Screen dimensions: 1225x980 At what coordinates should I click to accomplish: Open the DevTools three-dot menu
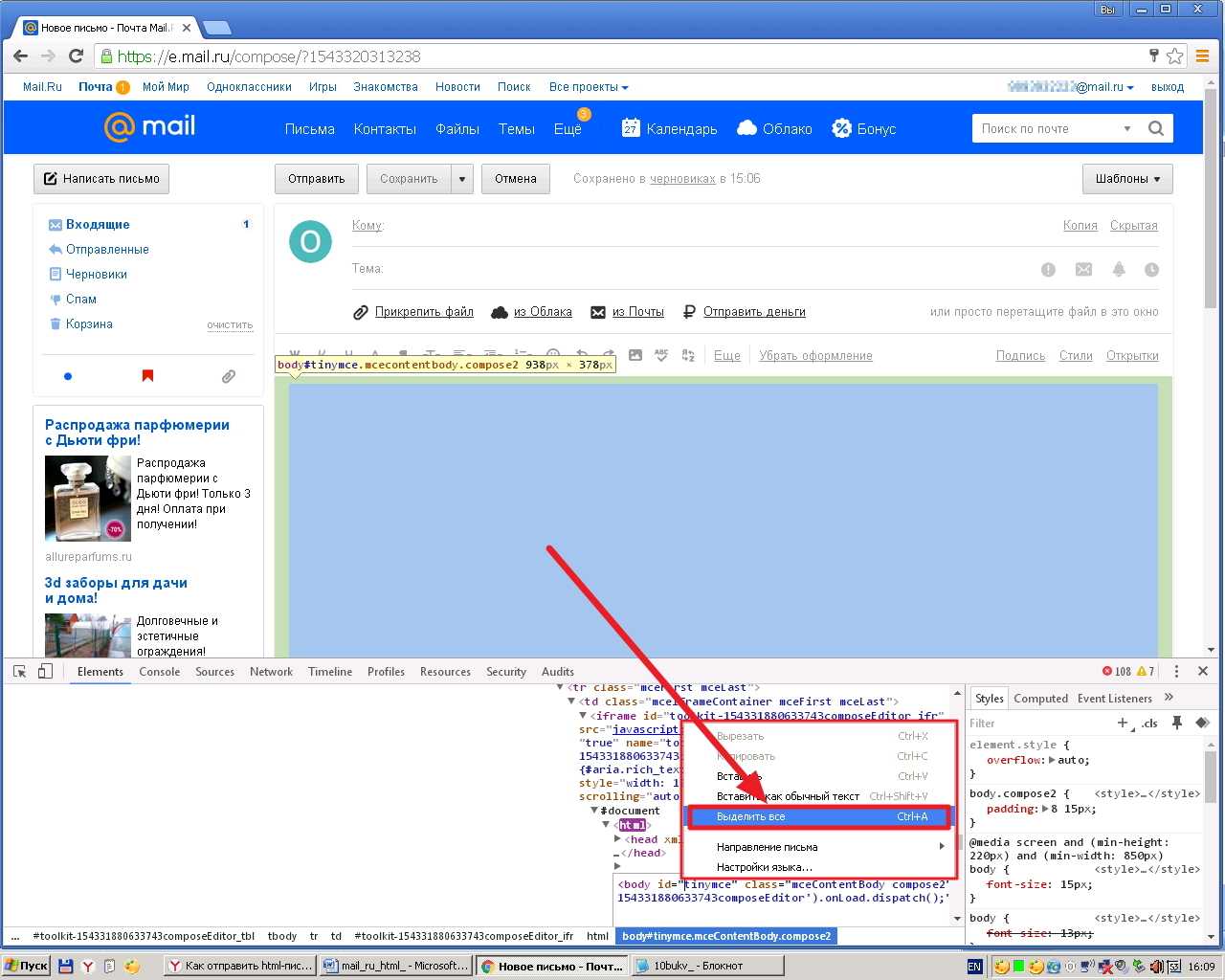[1176, 672]
